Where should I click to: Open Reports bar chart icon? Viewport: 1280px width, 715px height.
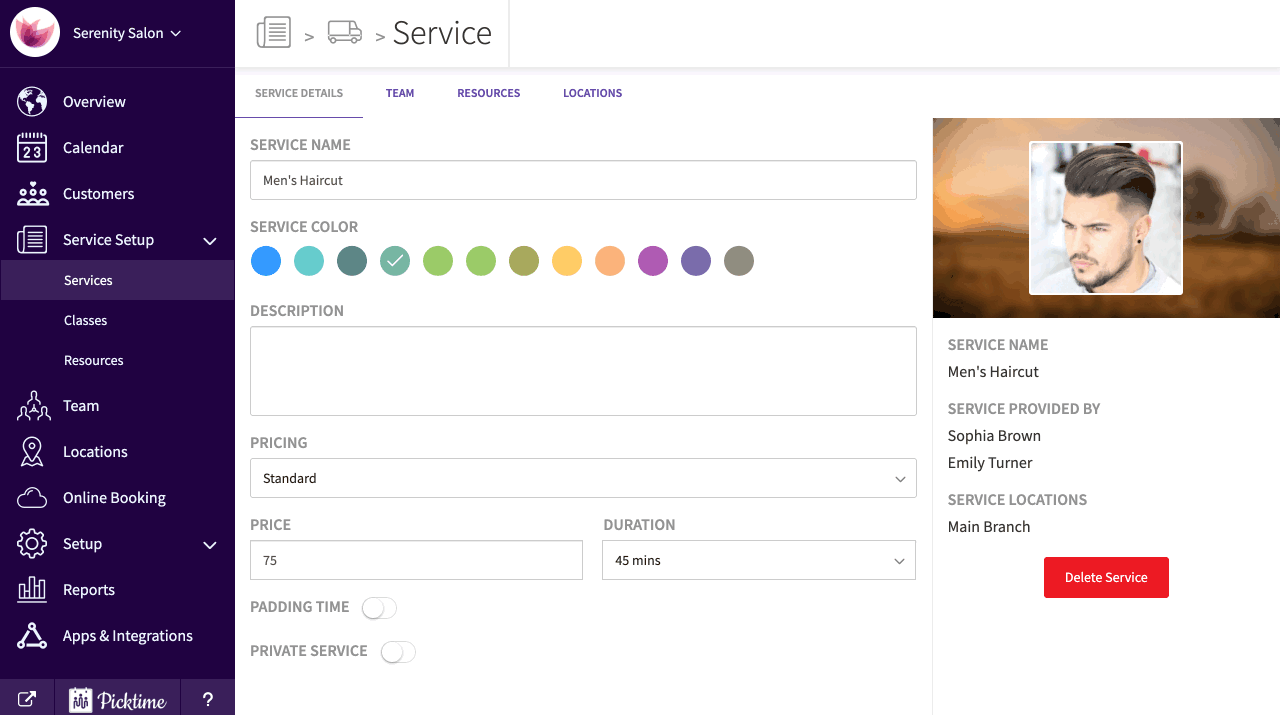32,590
